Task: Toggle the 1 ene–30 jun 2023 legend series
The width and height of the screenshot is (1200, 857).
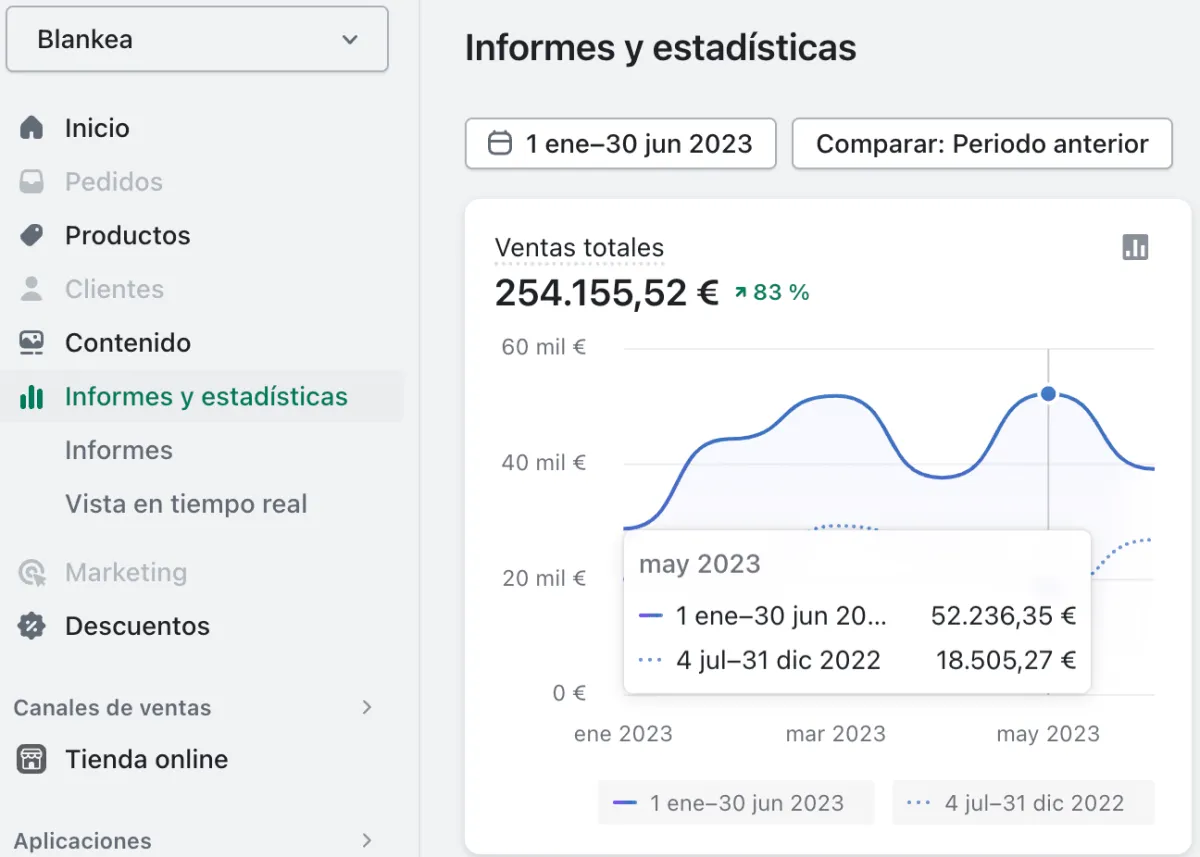Action: click(x=736, y=803)
